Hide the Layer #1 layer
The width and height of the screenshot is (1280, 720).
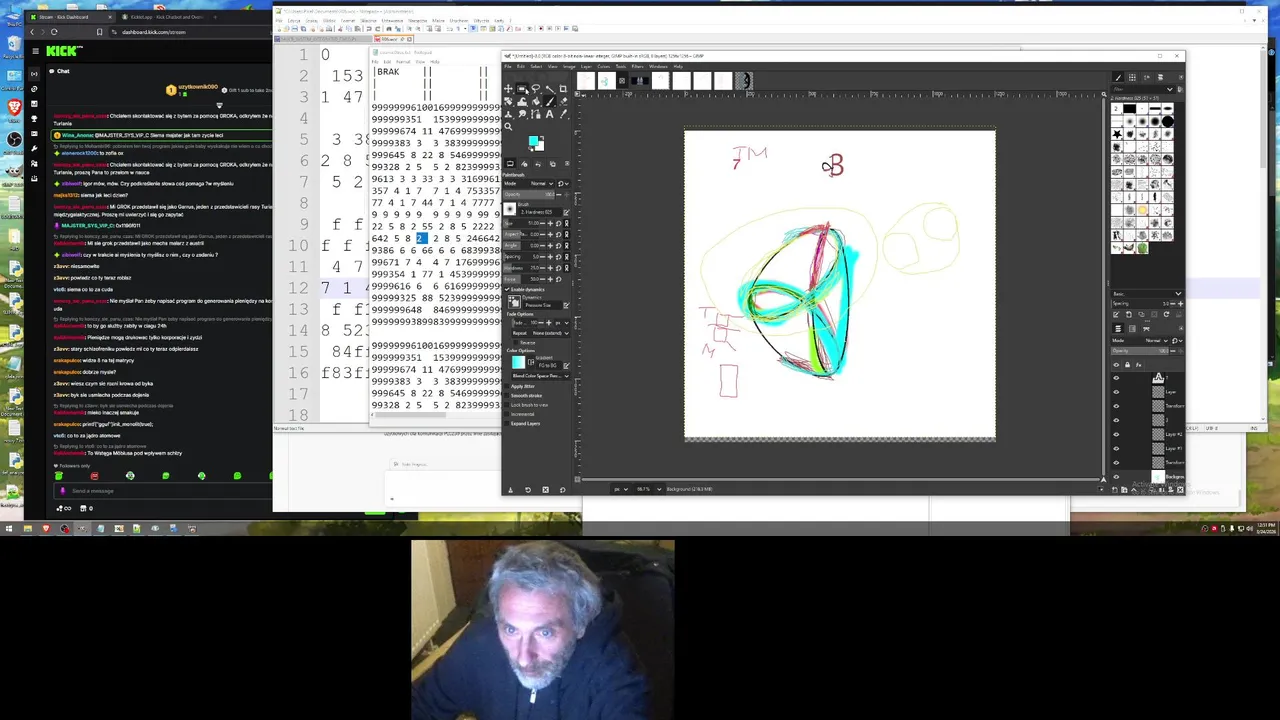click(x=1116, y=448)
